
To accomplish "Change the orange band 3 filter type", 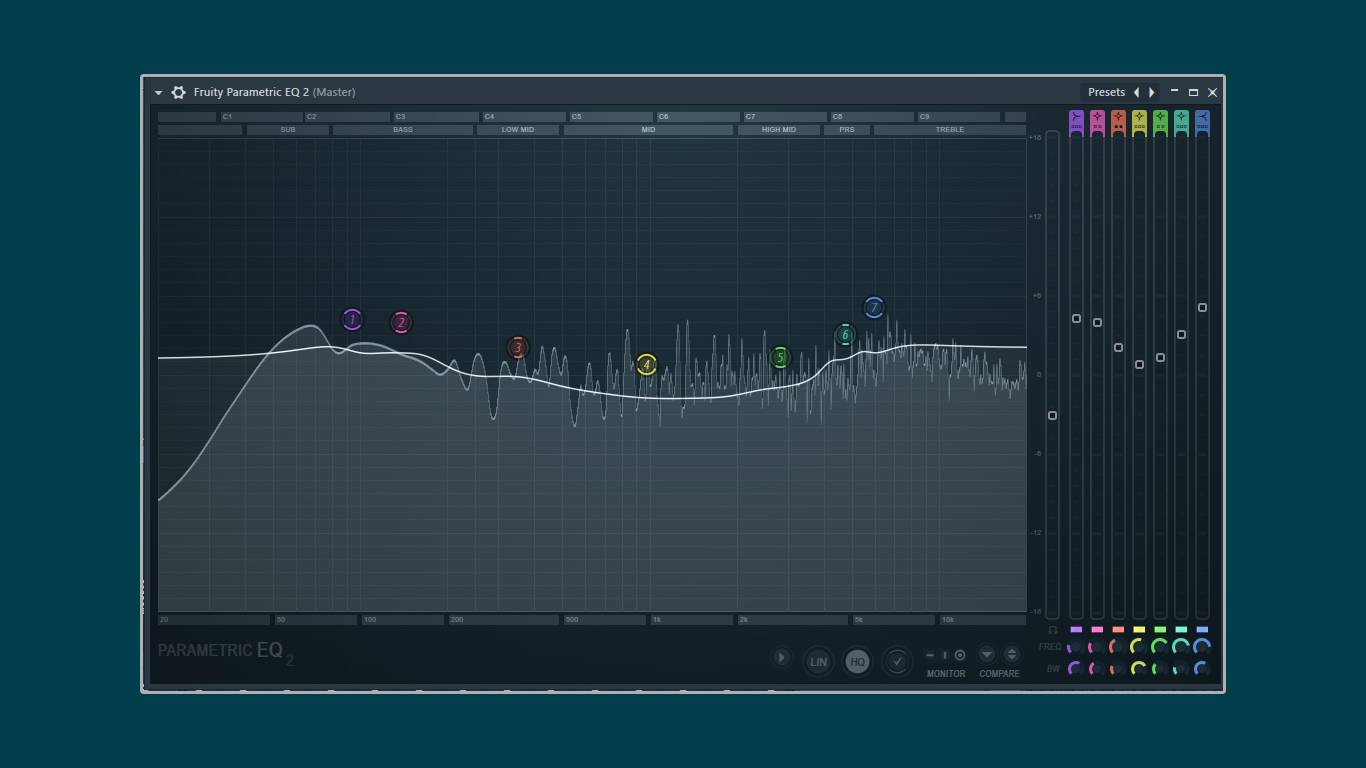I will 1118,121.
